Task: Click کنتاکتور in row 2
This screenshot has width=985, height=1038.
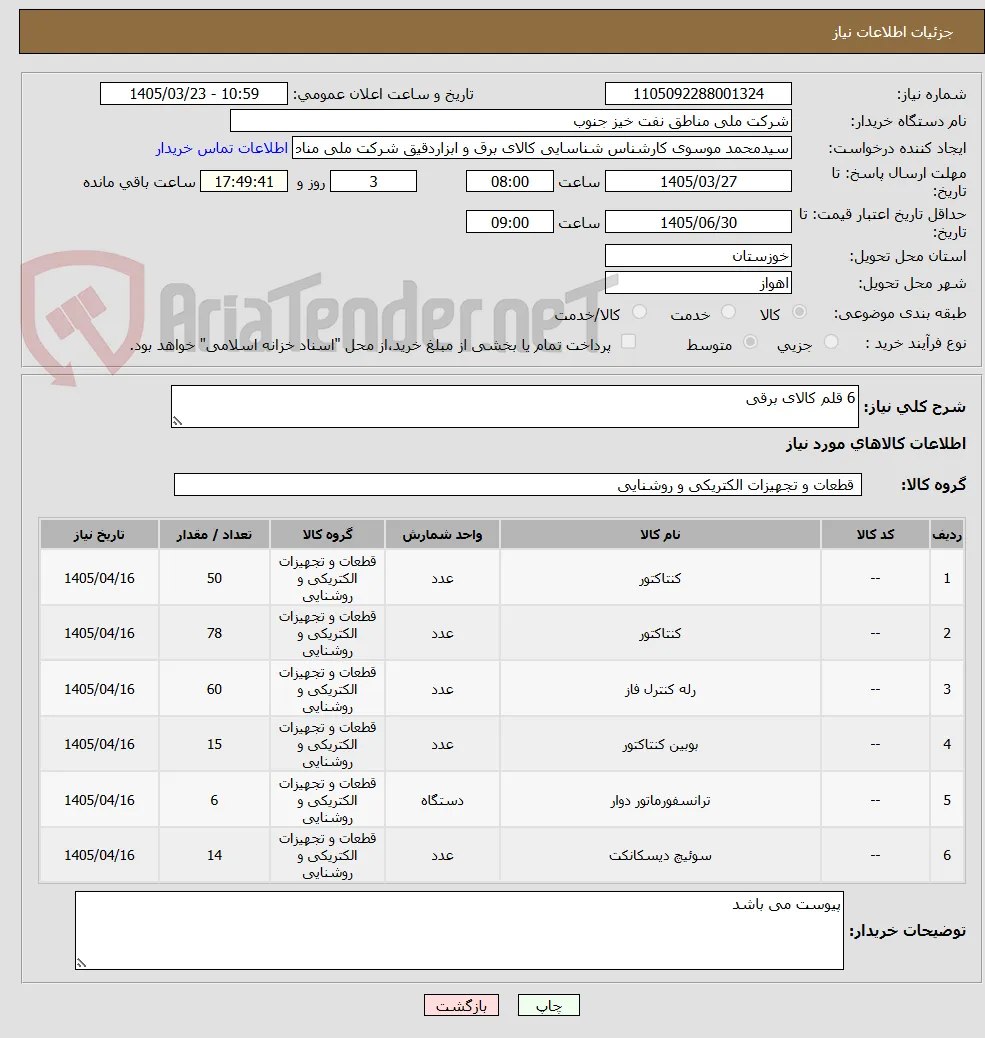Action: pos(660,634)
